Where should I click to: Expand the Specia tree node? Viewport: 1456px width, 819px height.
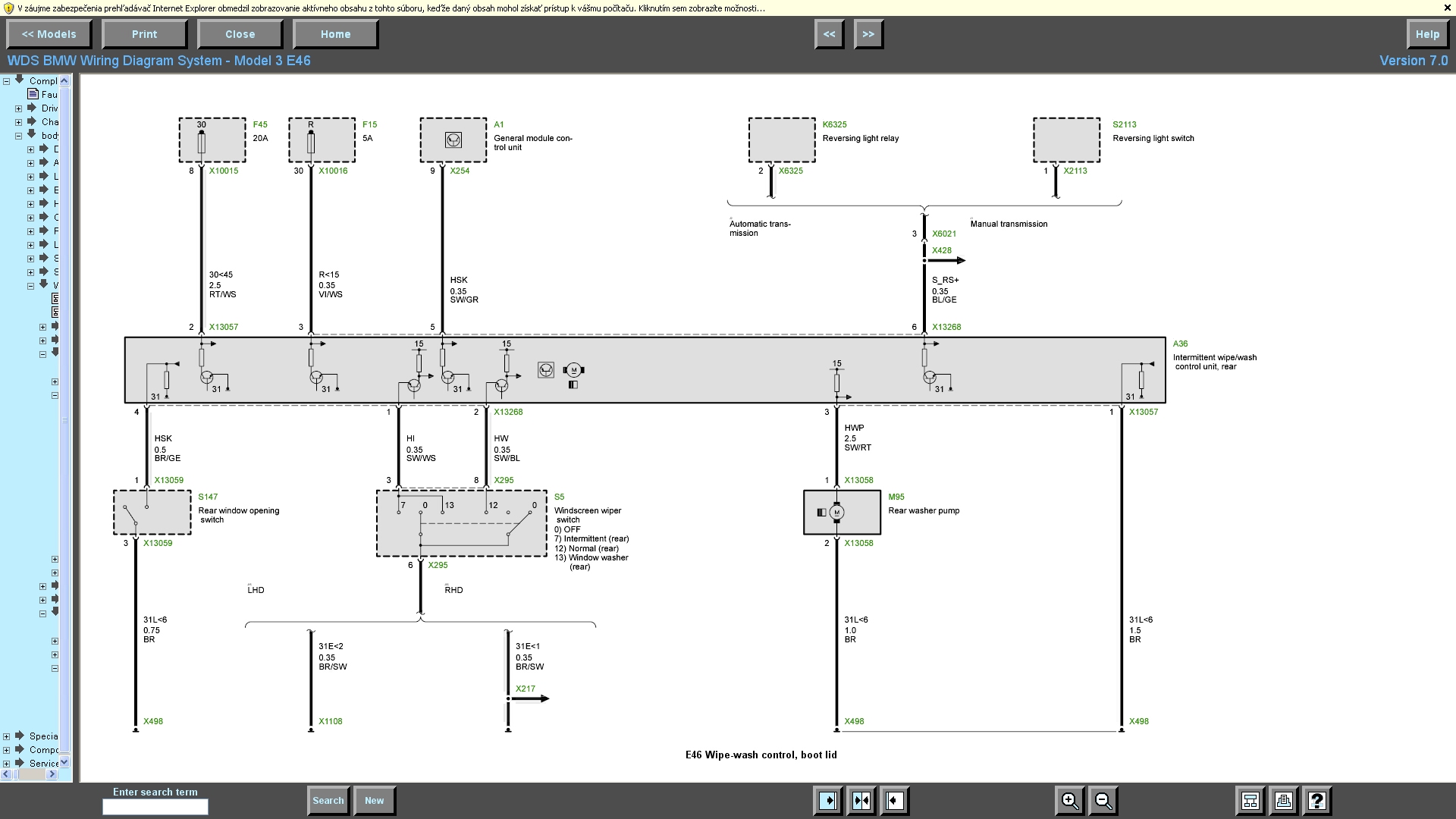pyautogui.click(x=6, y=736)
